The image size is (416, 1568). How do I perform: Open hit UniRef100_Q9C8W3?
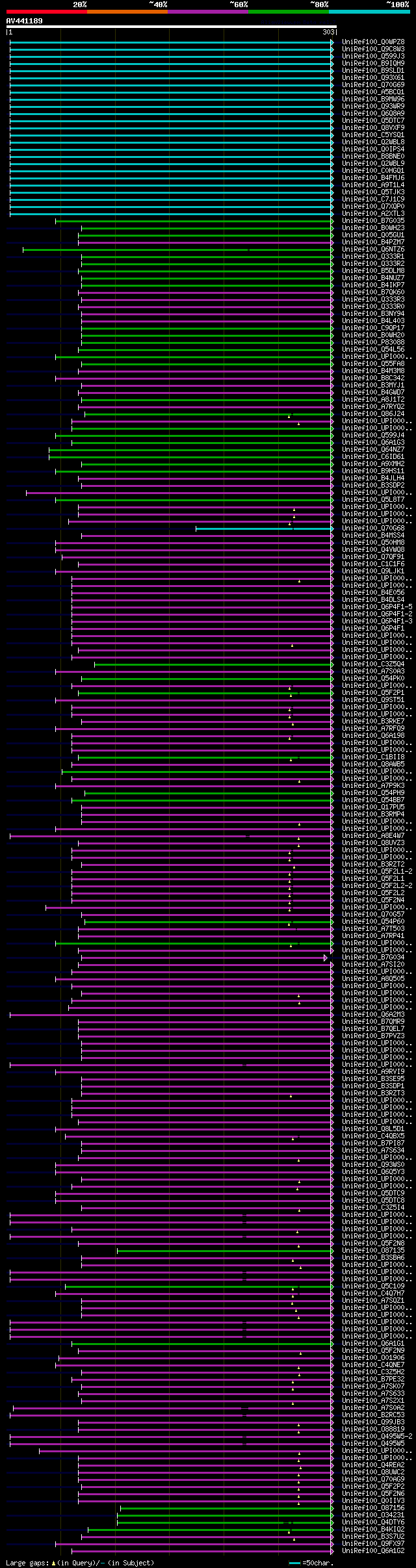(373, 49)
